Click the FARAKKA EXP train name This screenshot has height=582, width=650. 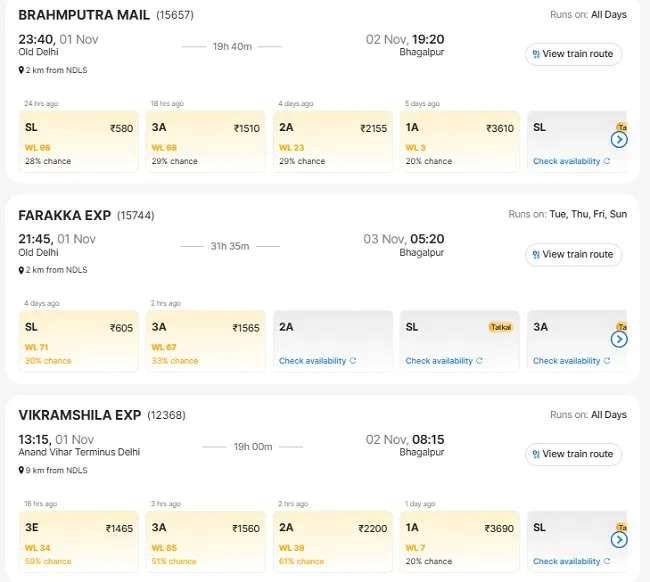[65, 215]
